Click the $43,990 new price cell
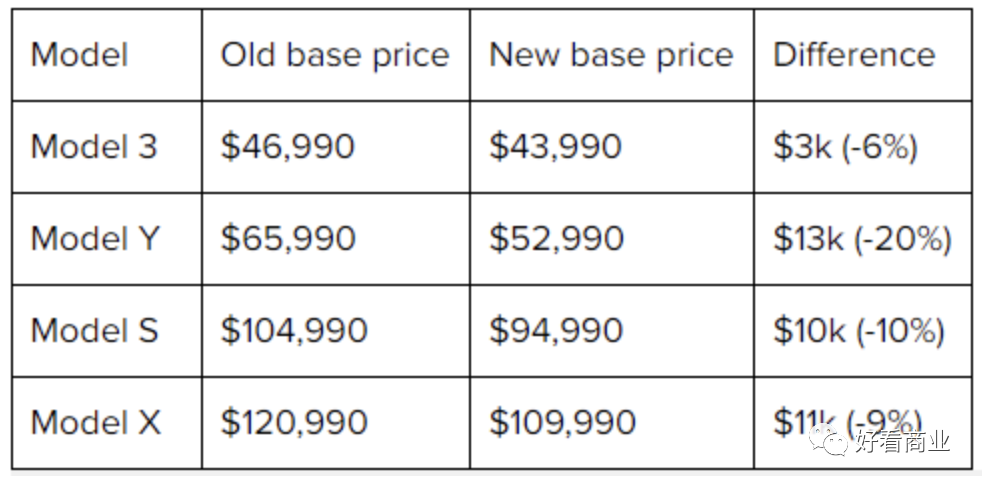 555,147
